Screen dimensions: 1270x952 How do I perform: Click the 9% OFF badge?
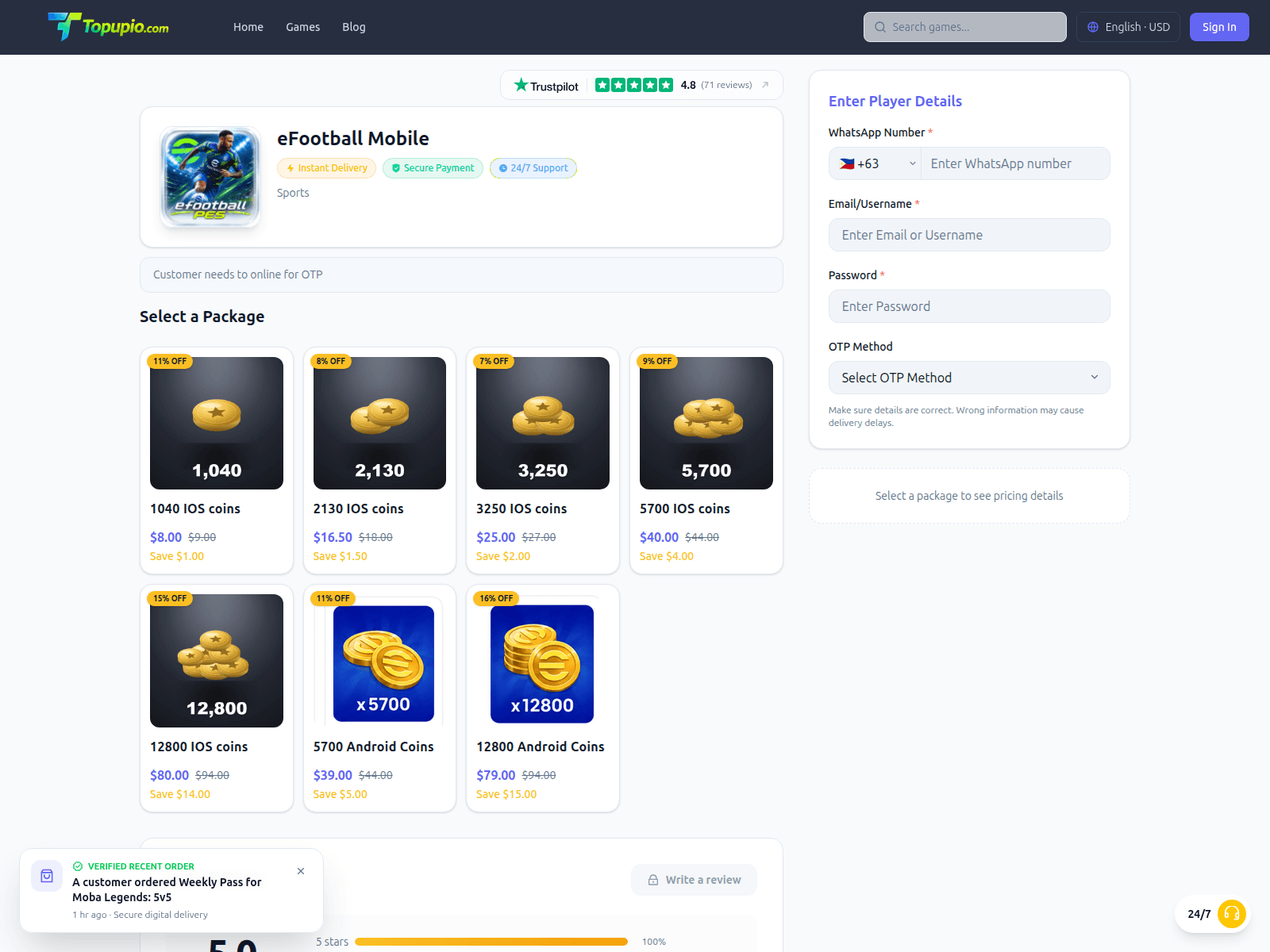tap(657, 361)
